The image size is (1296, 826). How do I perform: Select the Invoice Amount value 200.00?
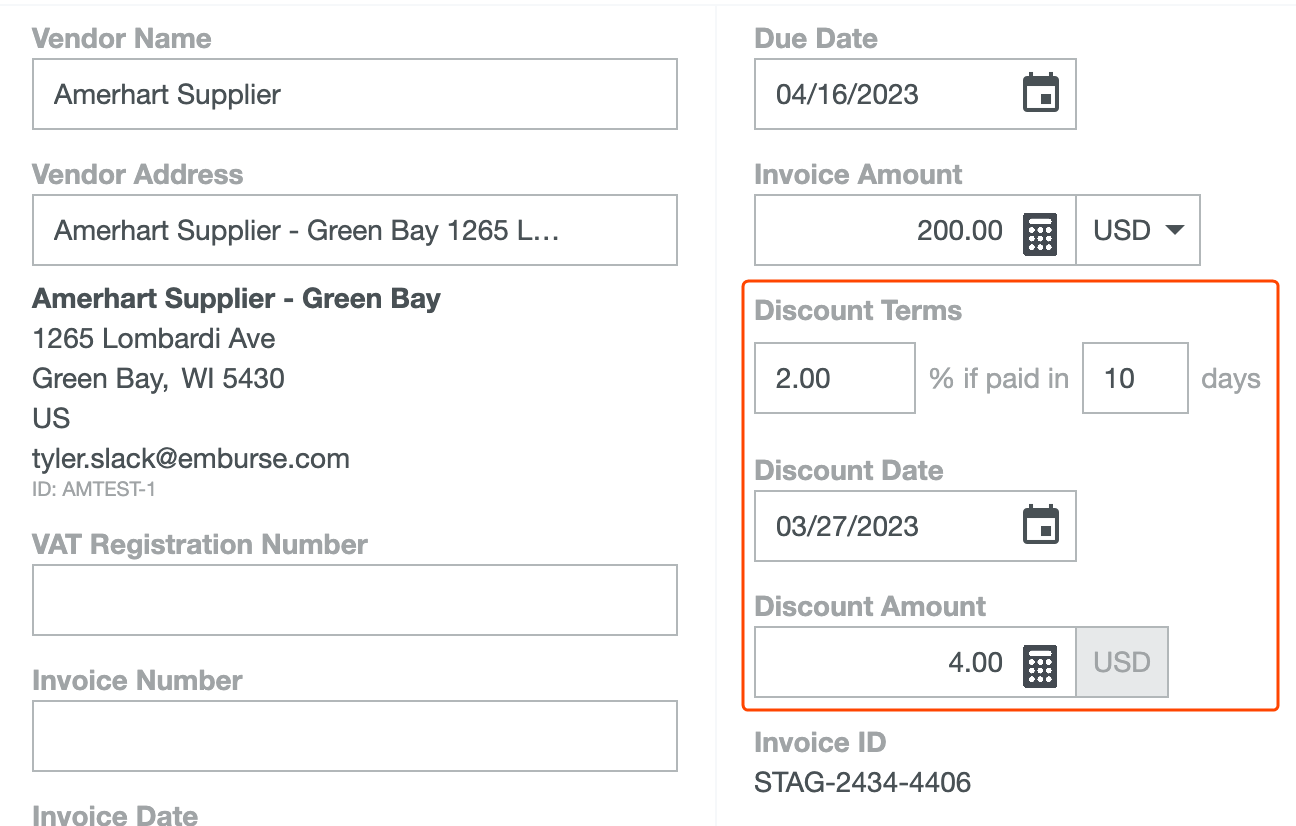[959, 231]
